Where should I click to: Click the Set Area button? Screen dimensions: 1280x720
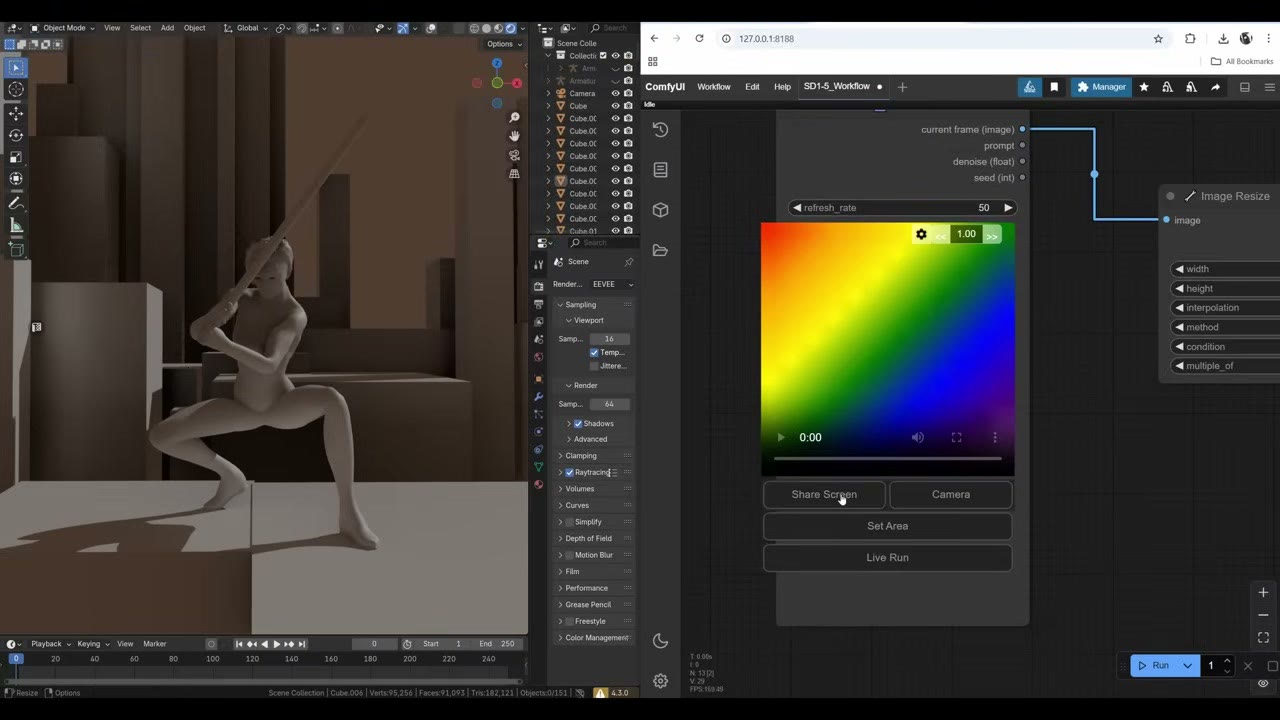coord(888,526)
